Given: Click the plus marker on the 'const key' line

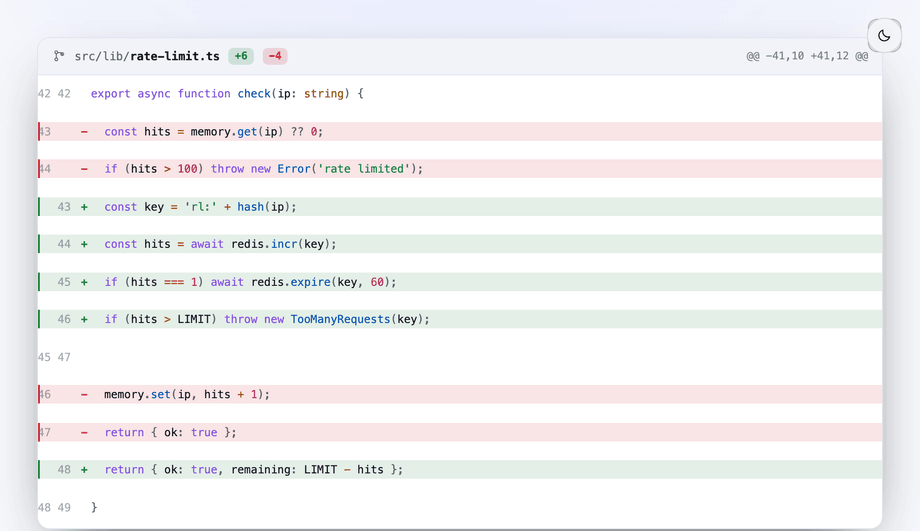Looking at the screenshot, I should [84, 207].
